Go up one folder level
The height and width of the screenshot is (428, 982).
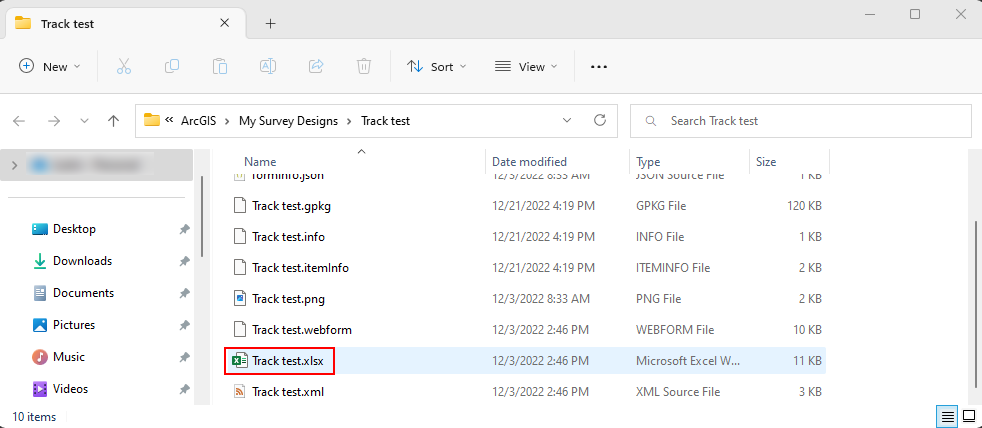click(x=114, y=121)
